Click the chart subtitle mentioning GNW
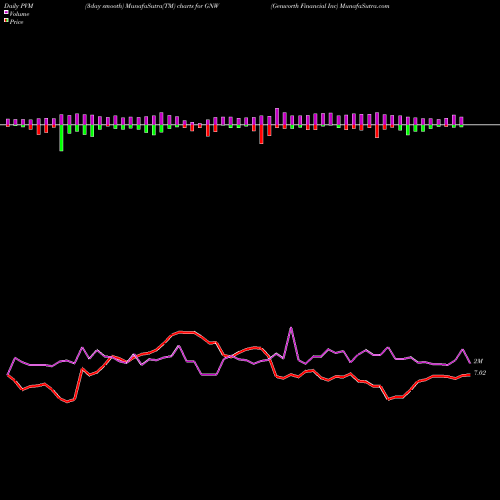The height and width of the screenshot is (500, 500). tap(152, 6)
